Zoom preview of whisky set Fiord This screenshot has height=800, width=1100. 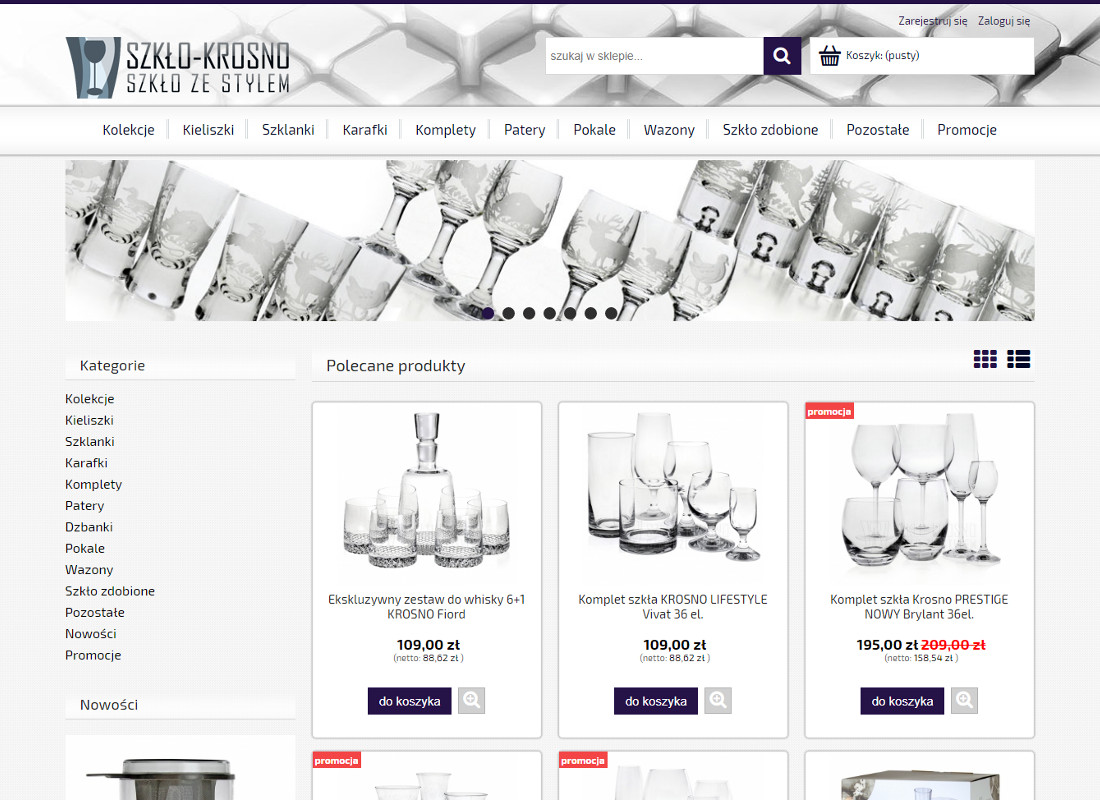471,700
